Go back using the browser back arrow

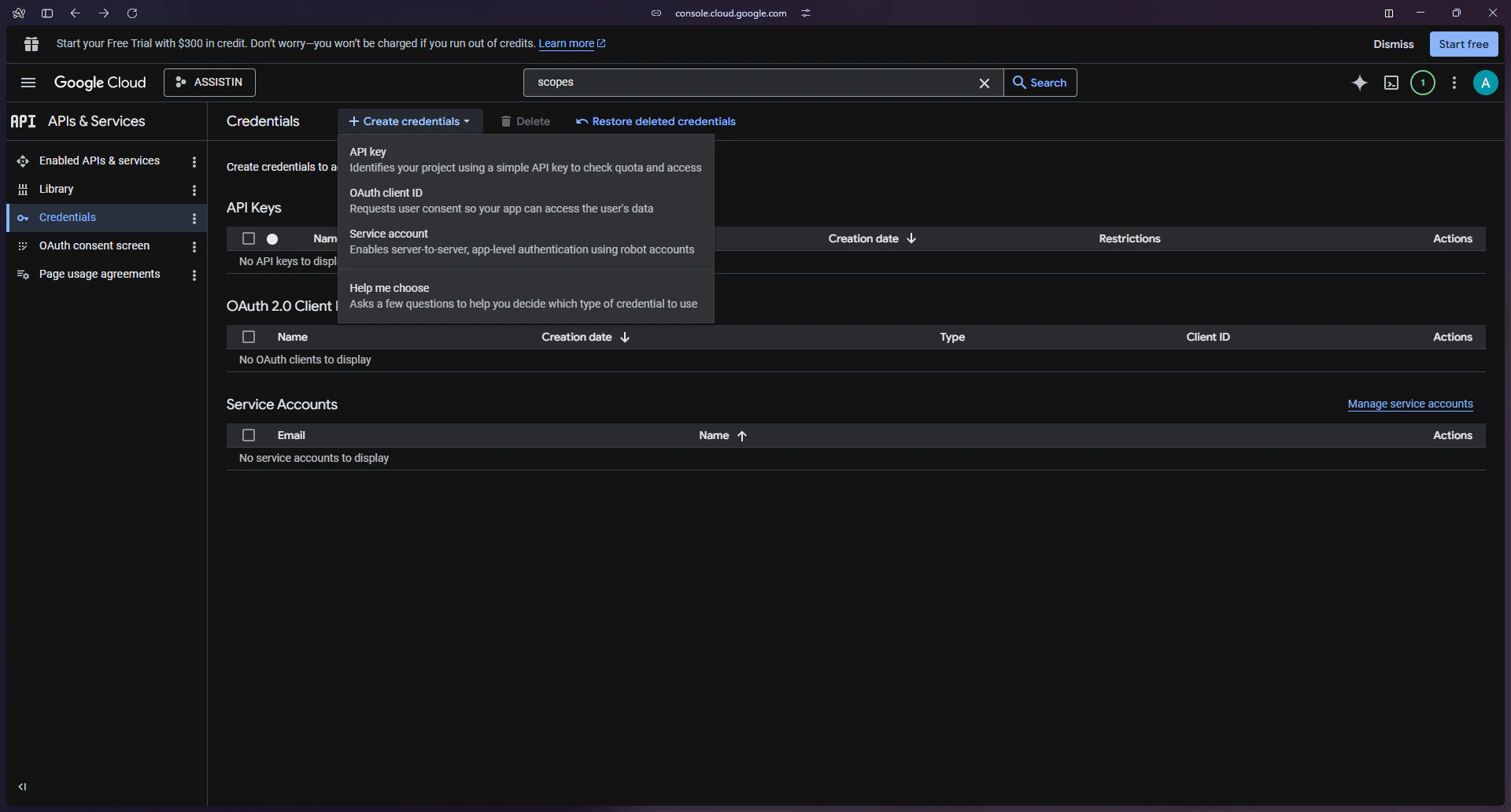click(76, 13)
